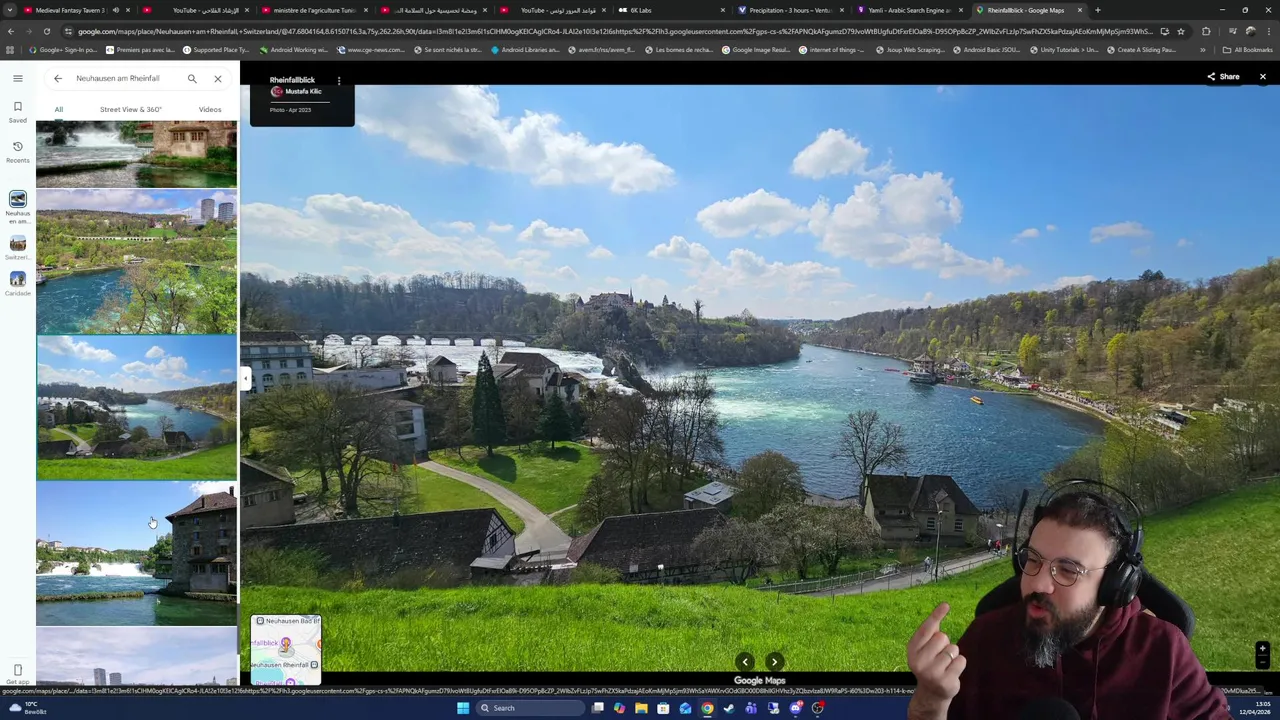Screen dimensions: 1280x720
Task: Bookmark this page with the star icon
Action: 1180,31
